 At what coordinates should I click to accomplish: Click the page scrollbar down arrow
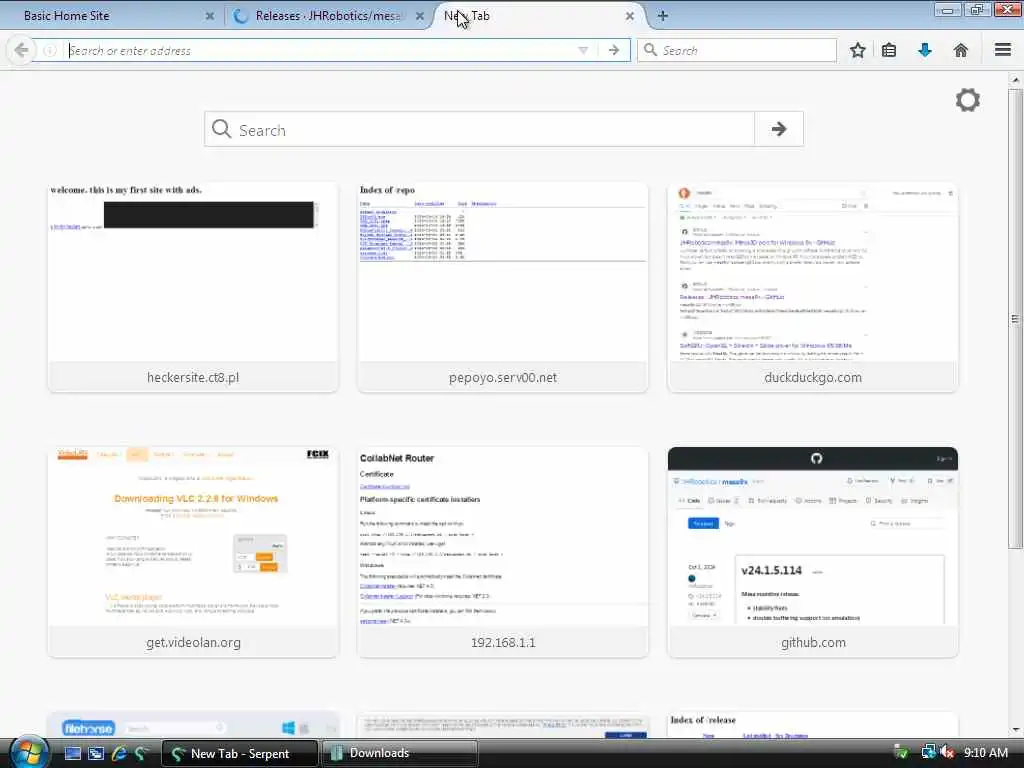1016,730
